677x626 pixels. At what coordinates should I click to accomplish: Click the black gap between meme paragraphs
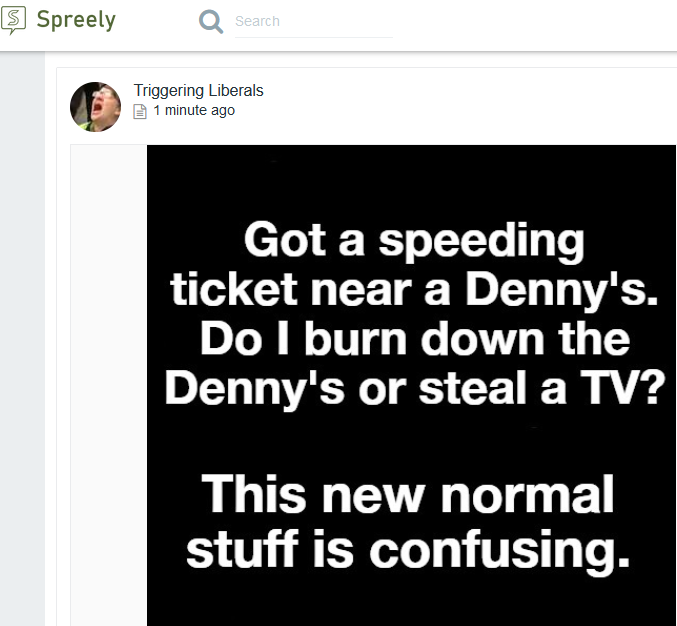tap(411, 440)
